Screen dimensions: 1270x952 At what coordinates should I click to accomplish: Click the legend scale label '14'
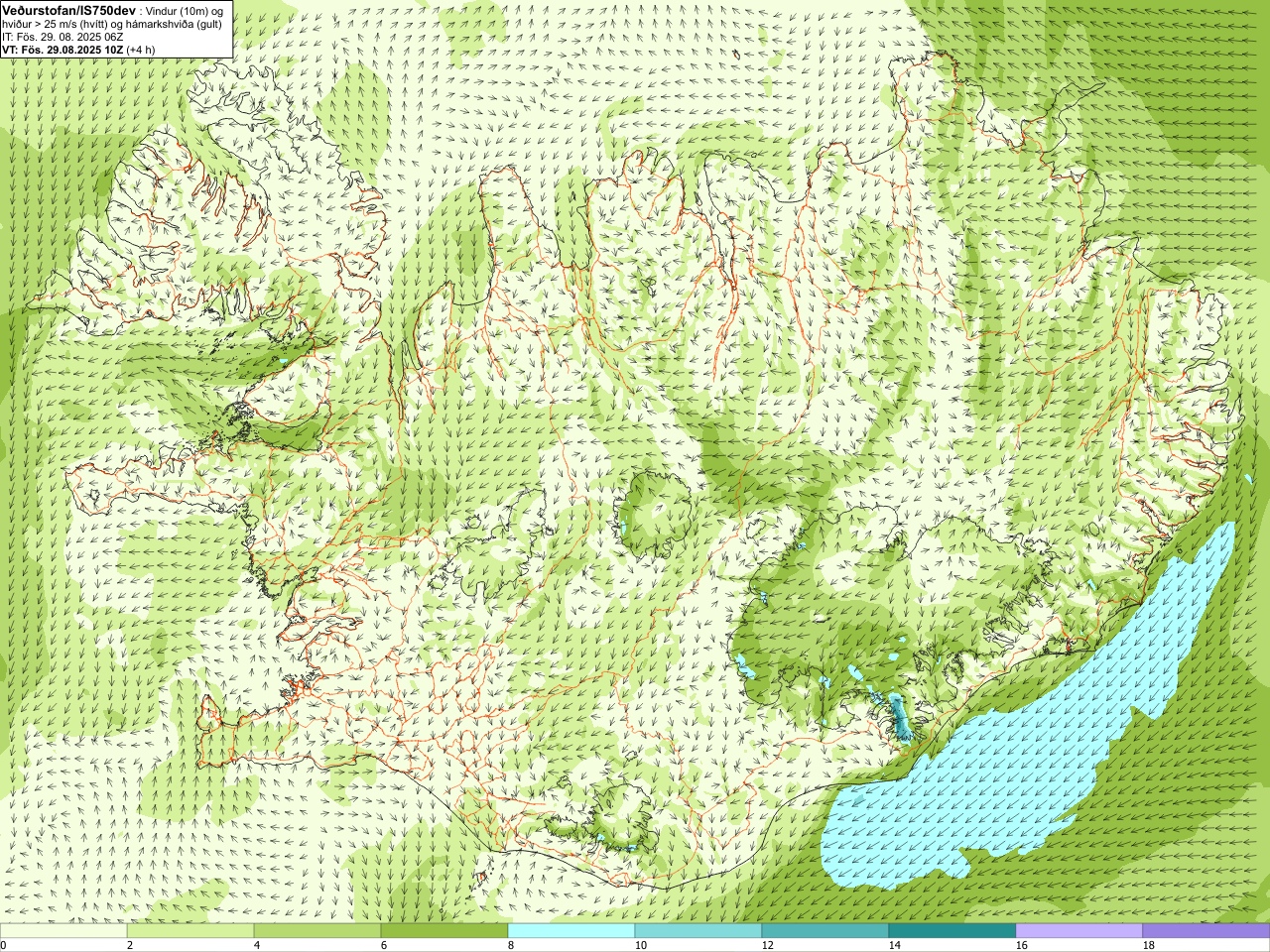[x=894, y=945]
